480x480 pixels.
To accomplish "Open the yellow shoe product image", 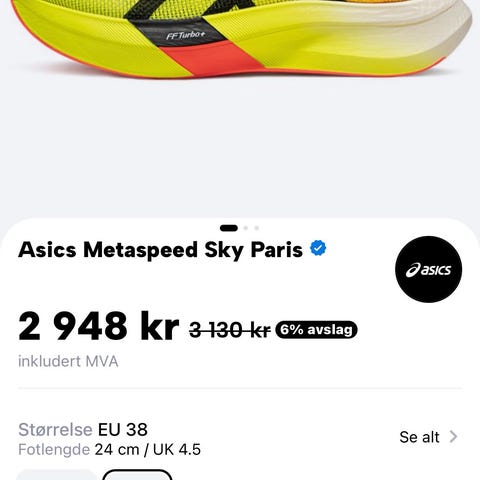I will coord(240,39).
